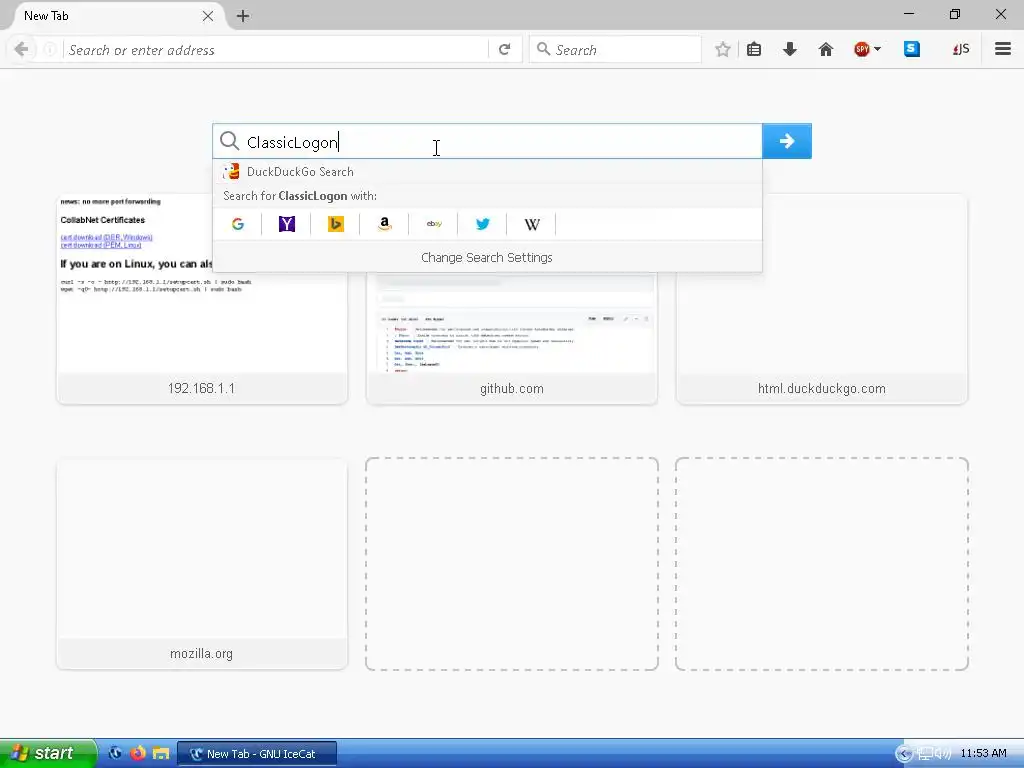Close the New Tab tab
This screenshot has width=1024, height=768.
(x=208, y=16)
